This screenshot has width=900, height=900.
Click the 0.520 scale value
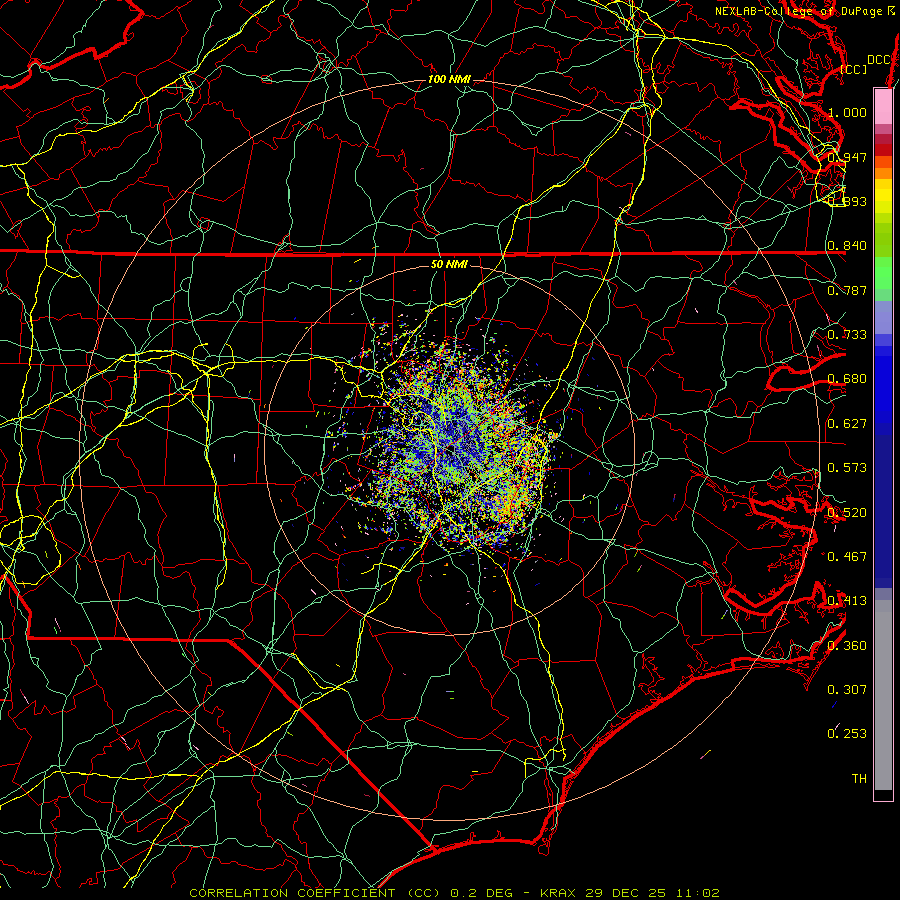coord(847,513)
